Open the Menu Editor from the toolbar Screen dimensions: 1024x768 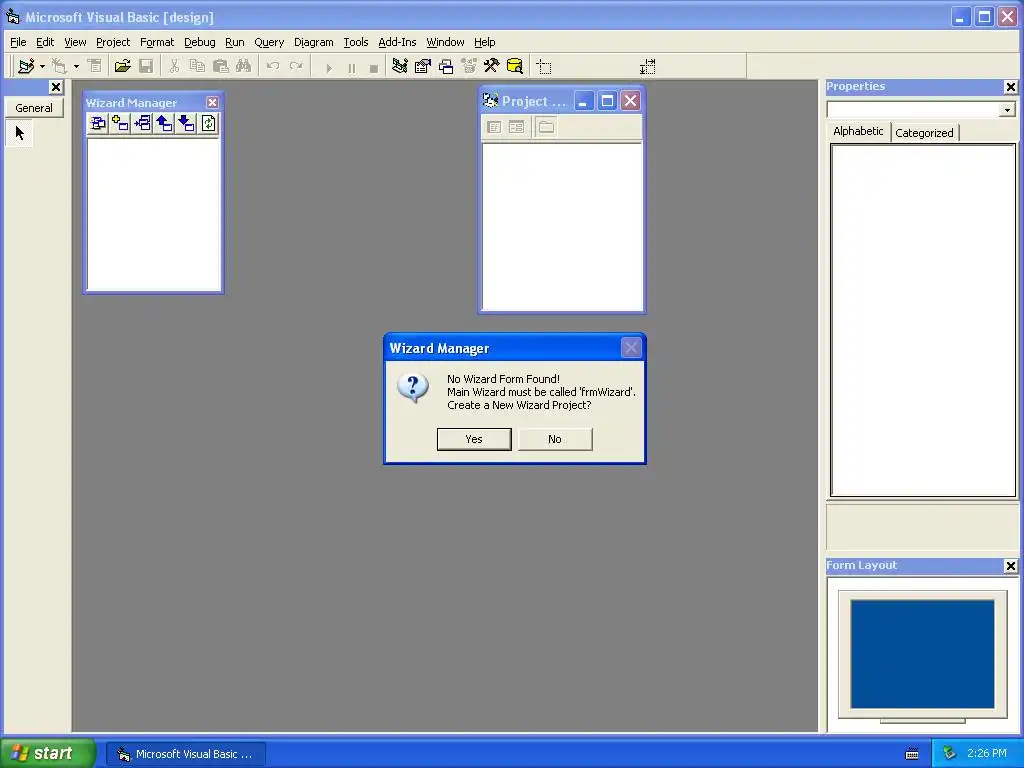click(95, 66)
